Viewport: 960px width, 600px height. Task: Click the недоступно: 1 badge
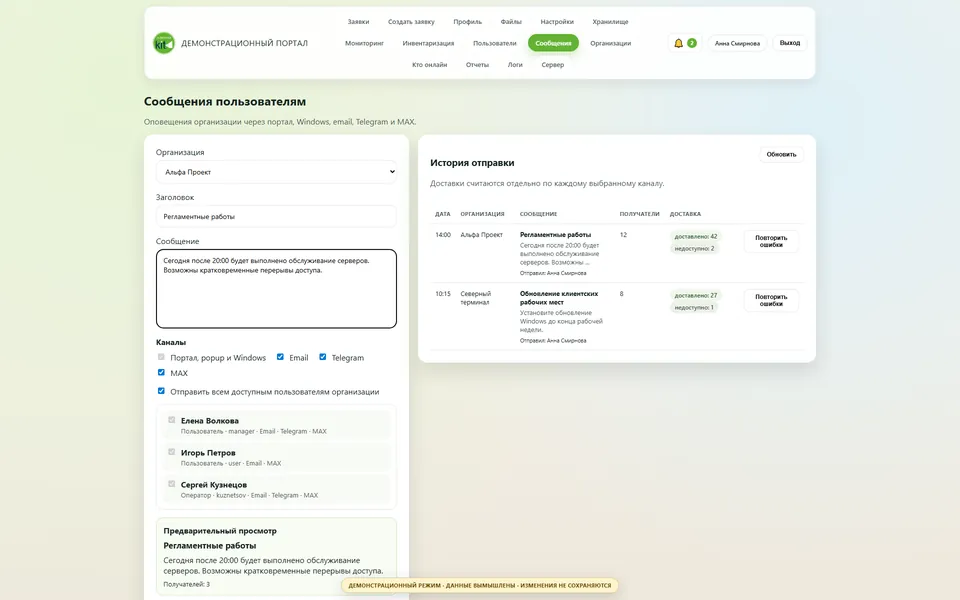(694, 307)
